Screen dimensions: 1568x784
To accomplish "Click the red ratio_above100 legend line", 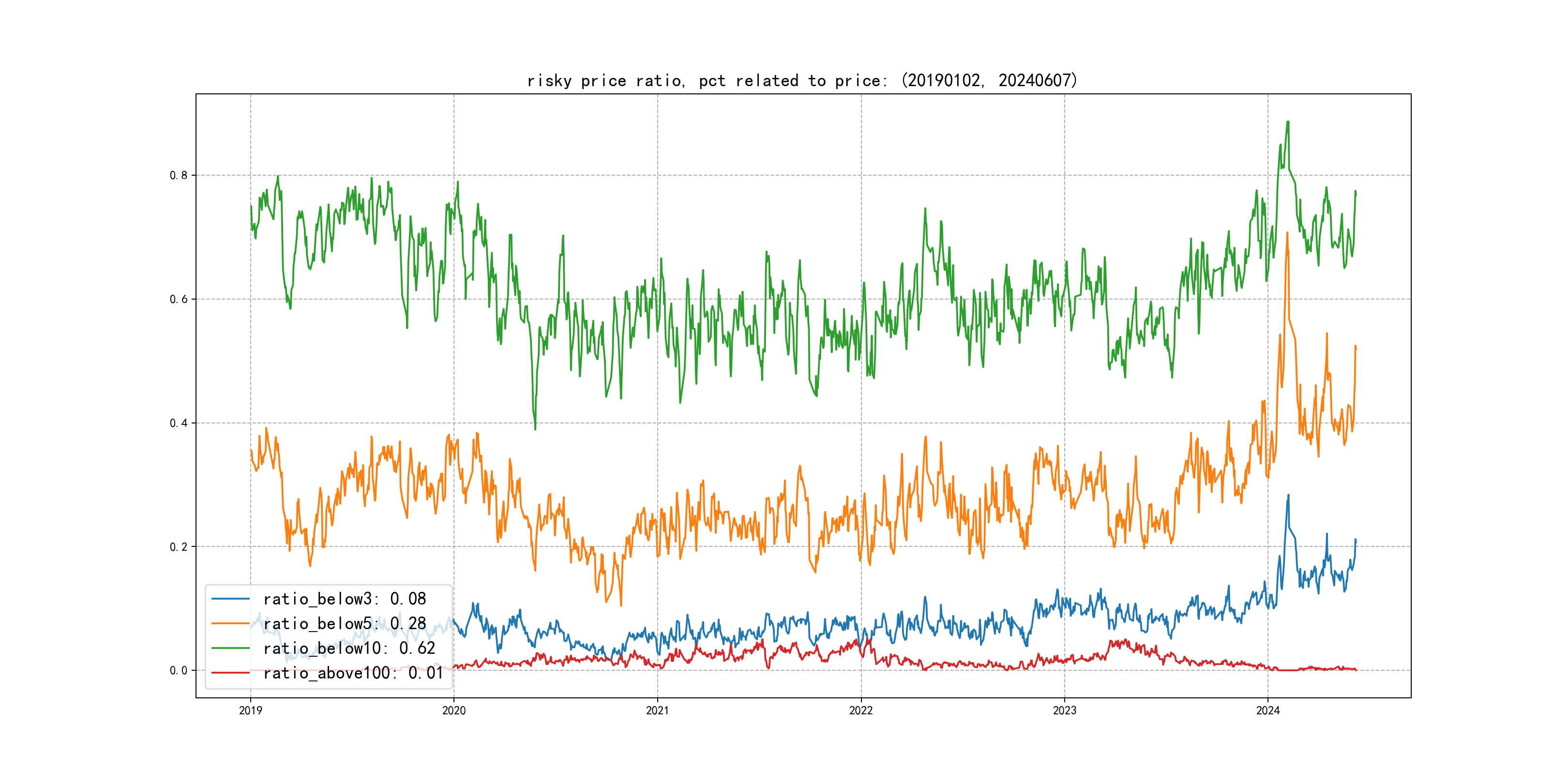I will [x=230, y=673].
